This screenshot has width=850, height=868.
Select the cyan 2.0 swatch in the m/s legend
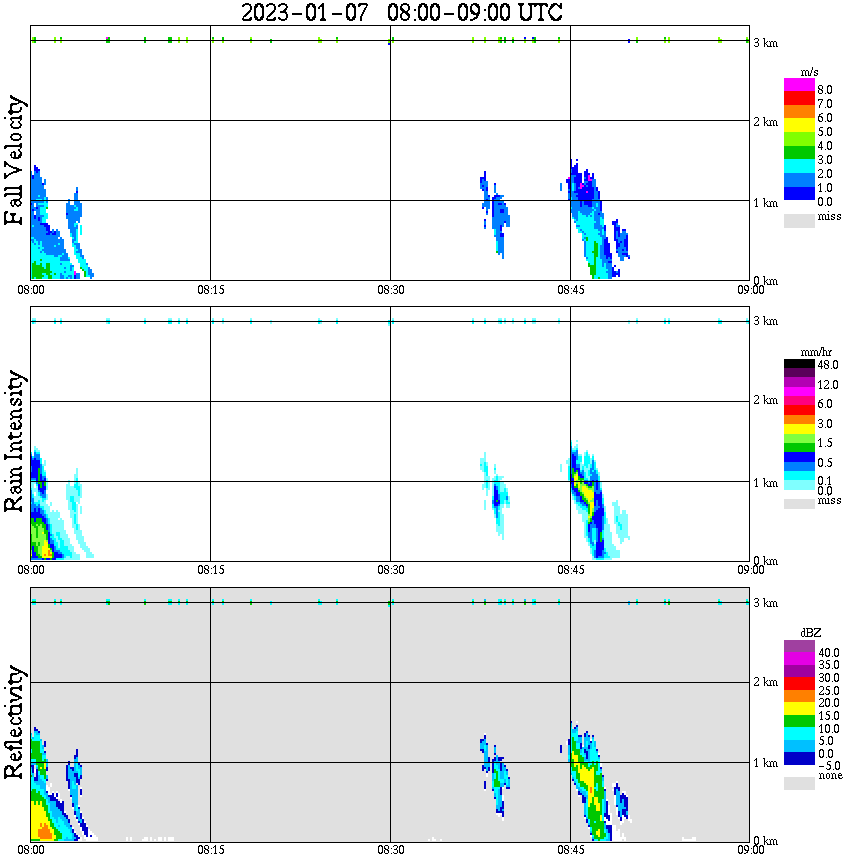pyautogui.click(x=799, y=166)
